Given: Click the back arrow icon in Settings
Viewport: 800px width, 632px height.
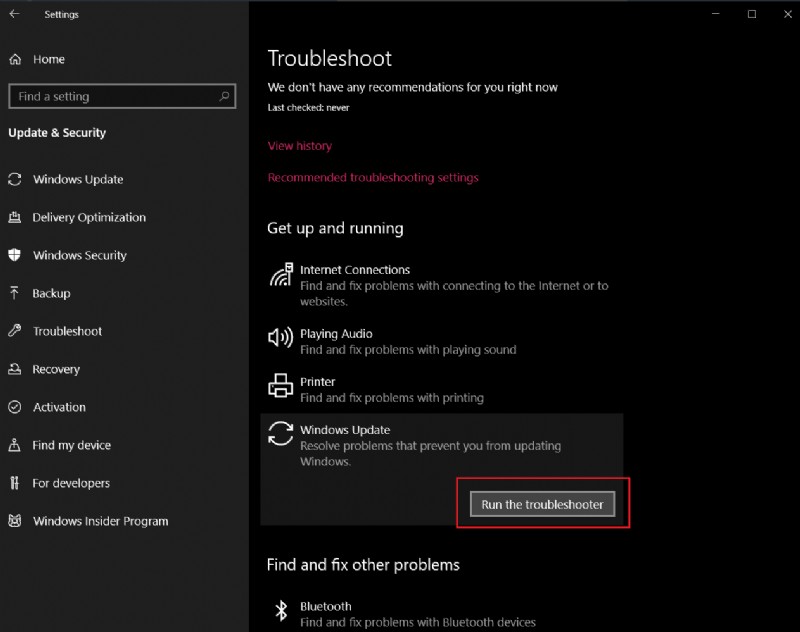Looking at the screenshot, I should pos(14,15).
